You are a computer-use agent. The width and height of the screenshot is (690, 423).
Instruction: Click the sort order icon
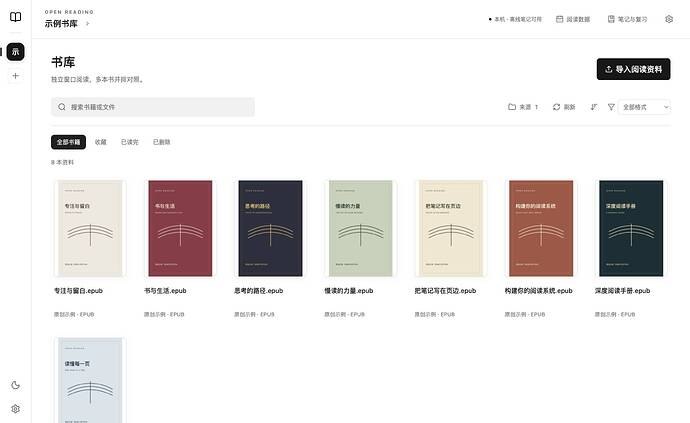point(594,107)
